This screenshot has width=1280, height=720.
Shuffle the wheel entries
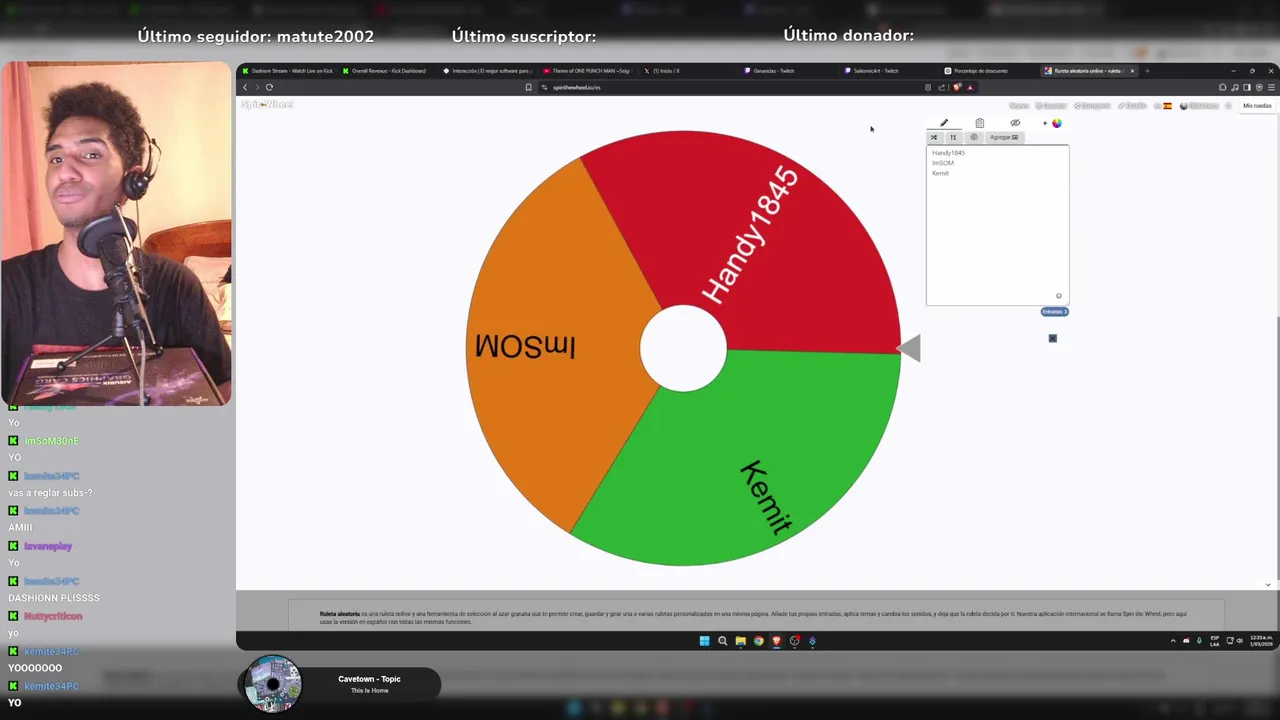pos(934,137)
